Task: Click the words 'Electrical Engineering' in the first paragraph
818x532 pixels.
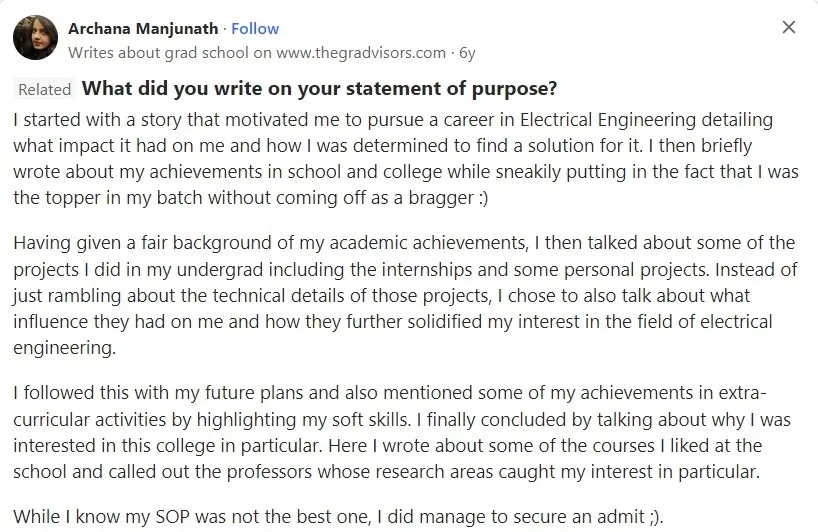Action: click(608, 120)
